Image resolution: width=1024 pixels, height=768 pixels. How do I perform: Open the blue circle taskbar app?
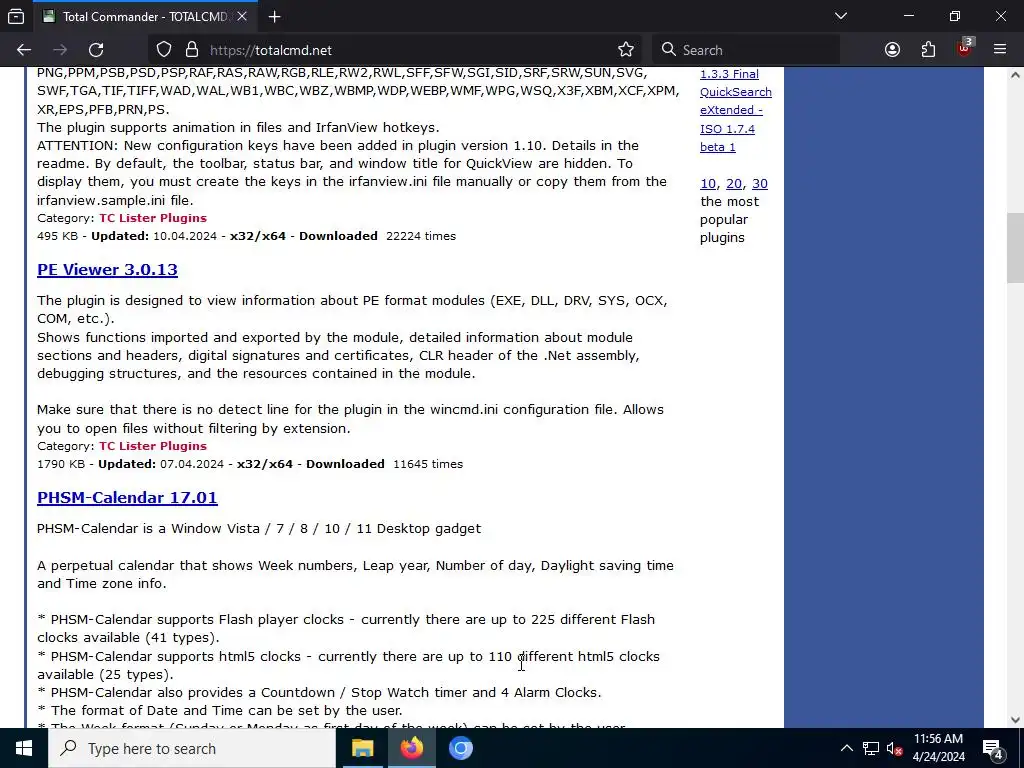point(460,748)
